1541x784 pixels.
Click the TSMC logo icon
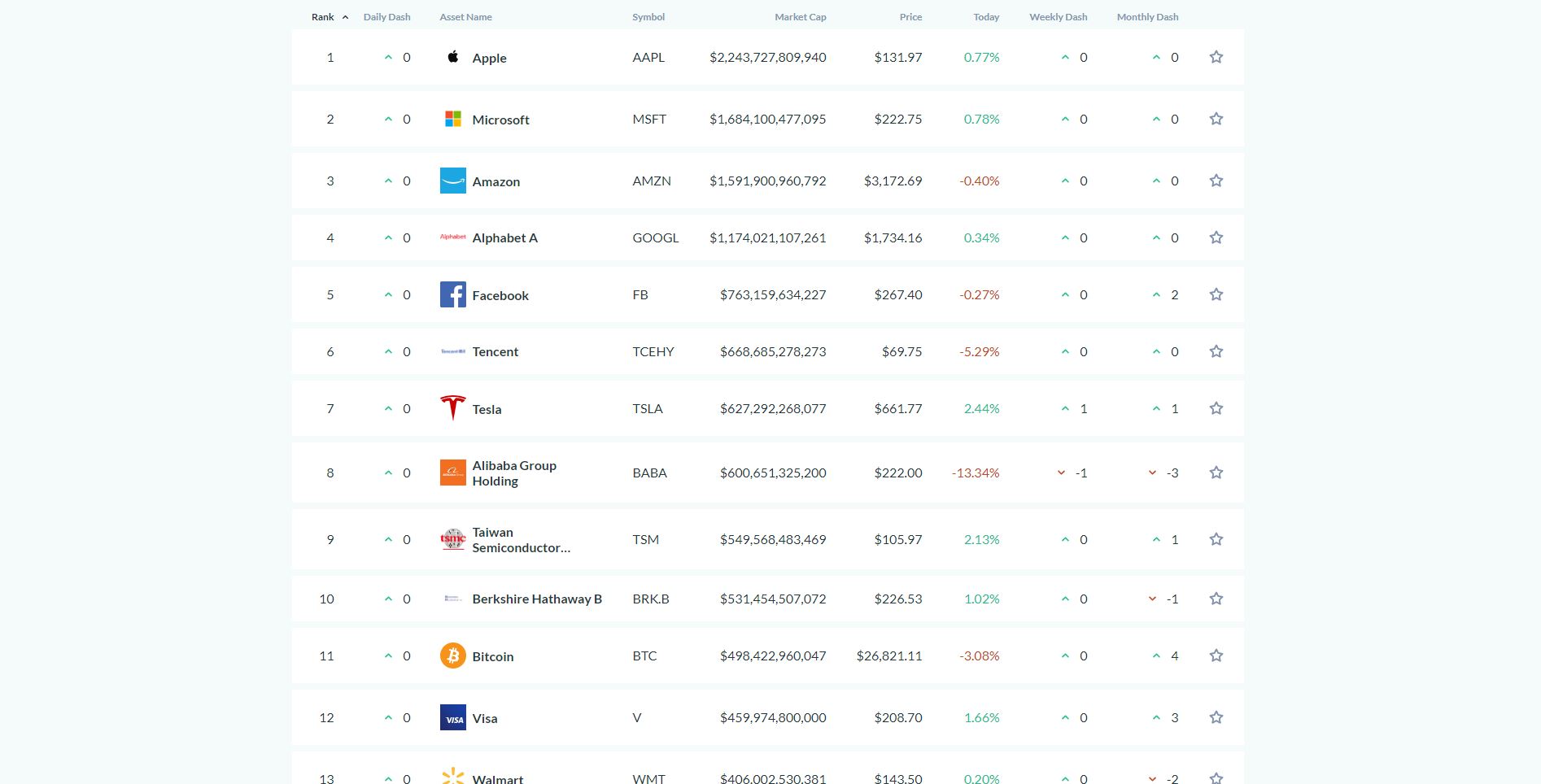click(x=453, y=539)
